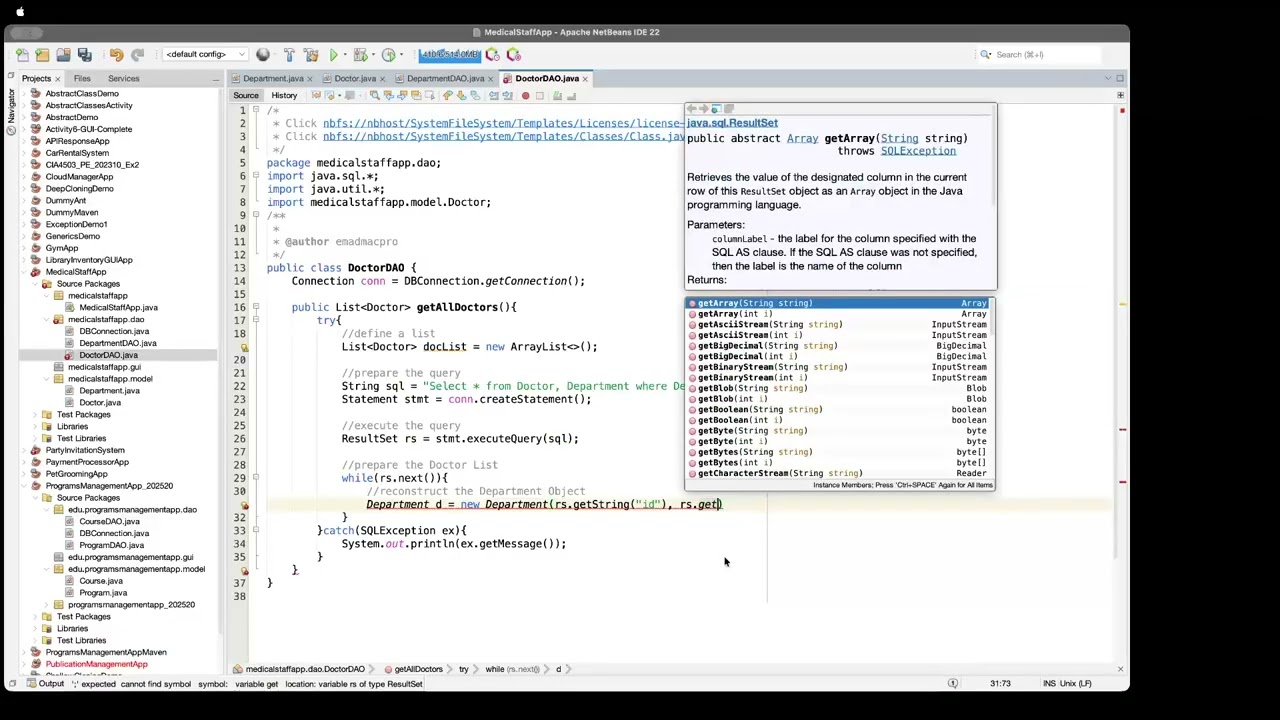1280x720 pixels.
Task: Expand the AbstractClassDemo project node
Action: tap(23, 94)
